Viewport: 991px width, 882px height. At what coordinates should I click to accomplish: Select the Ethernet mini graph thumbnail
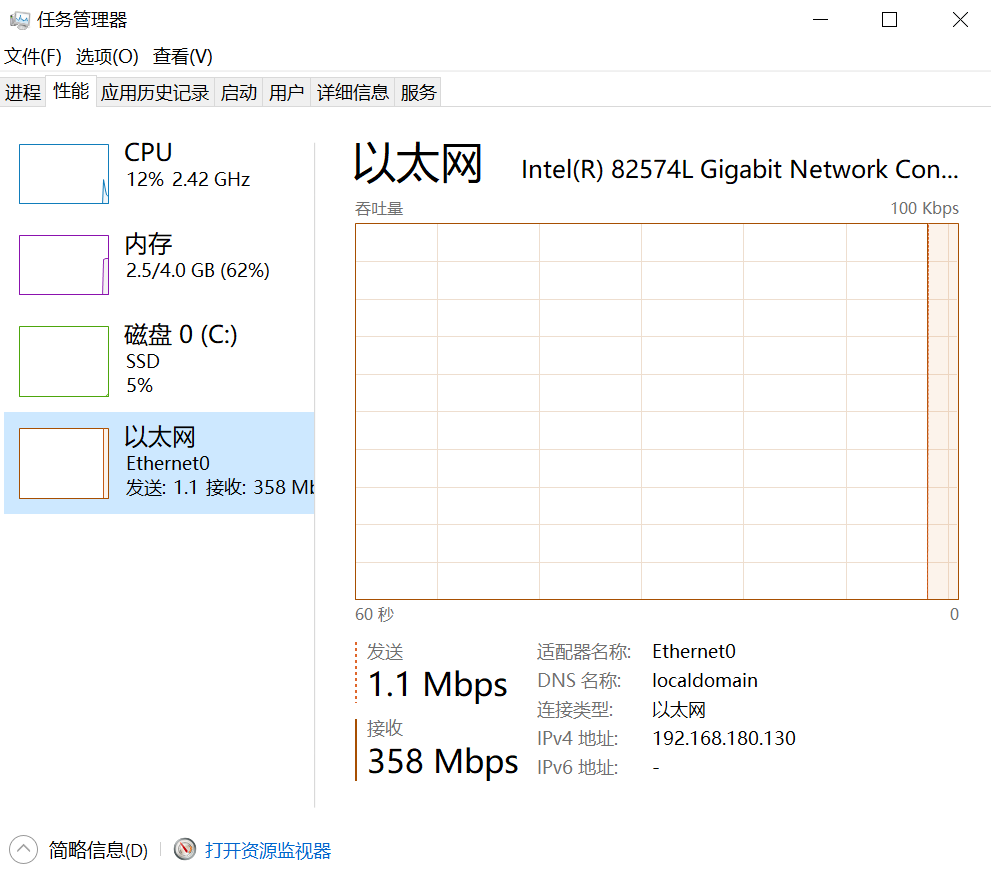(64, 463)
